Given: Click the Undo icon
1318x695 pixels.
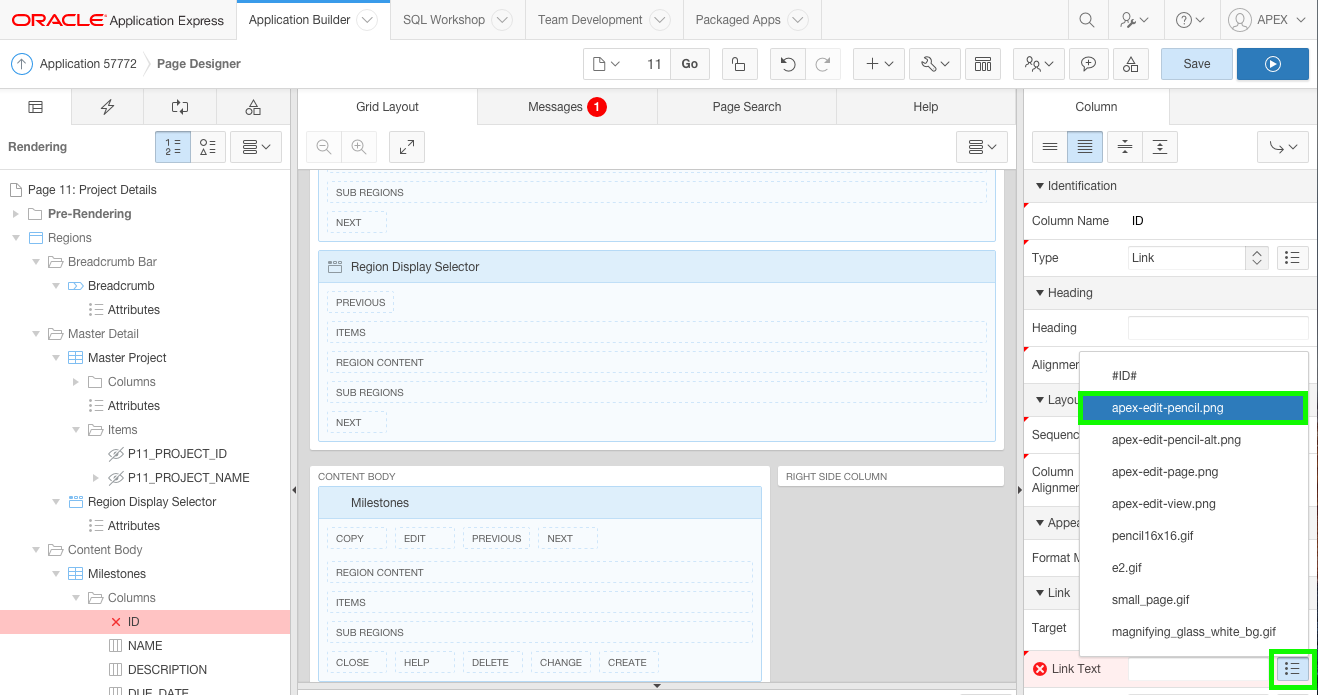Looking at the screenshot, I should (x=788, y=64).
